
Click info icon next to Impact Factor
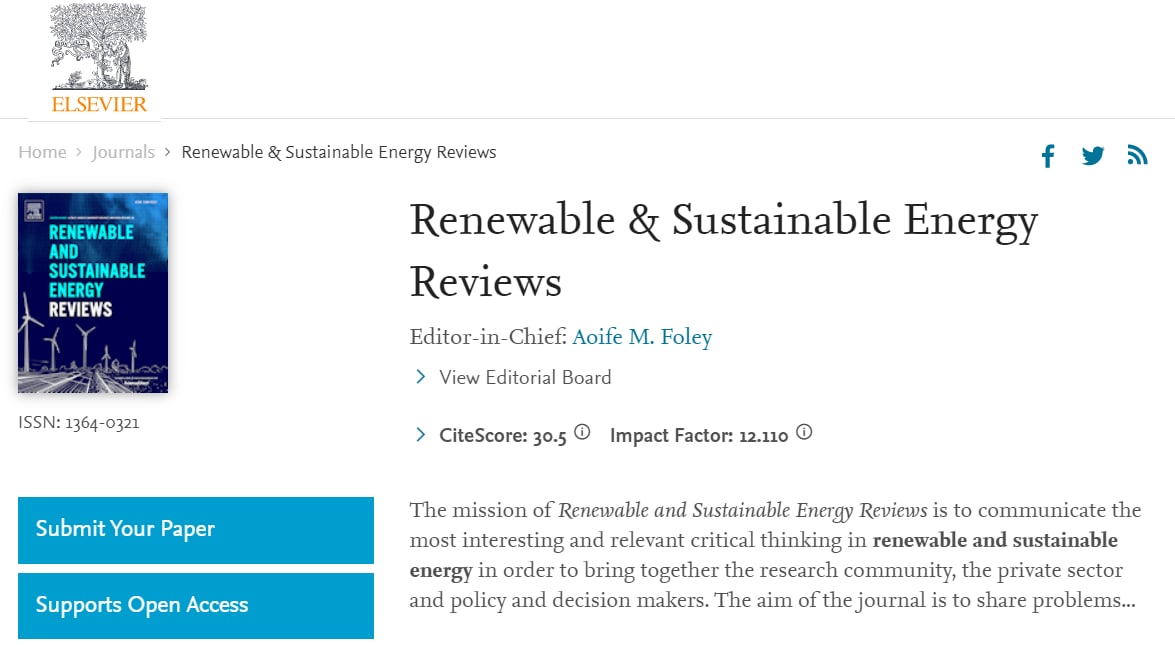[803, 433]
